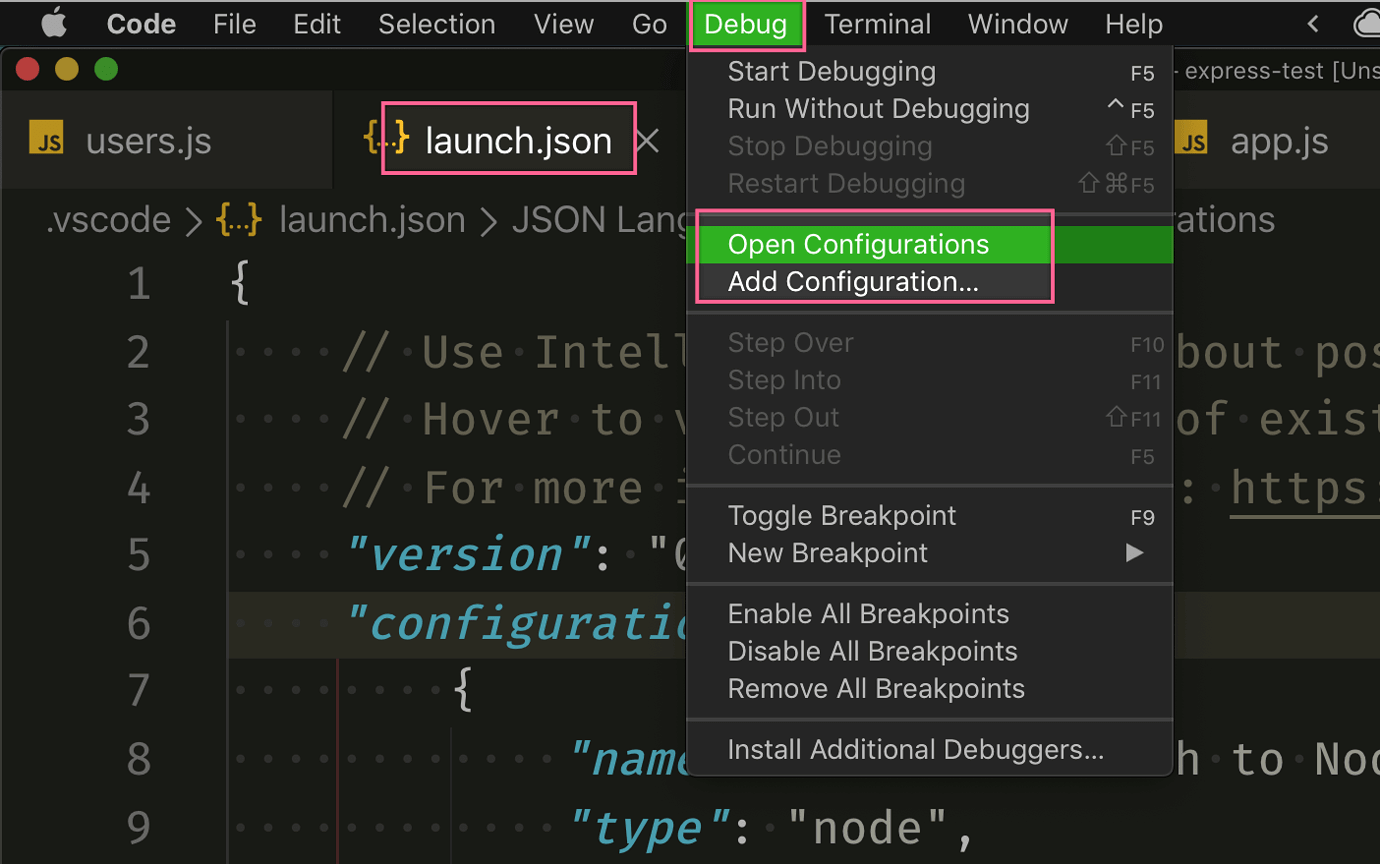Close the launch.json tab

pos(648,141)
